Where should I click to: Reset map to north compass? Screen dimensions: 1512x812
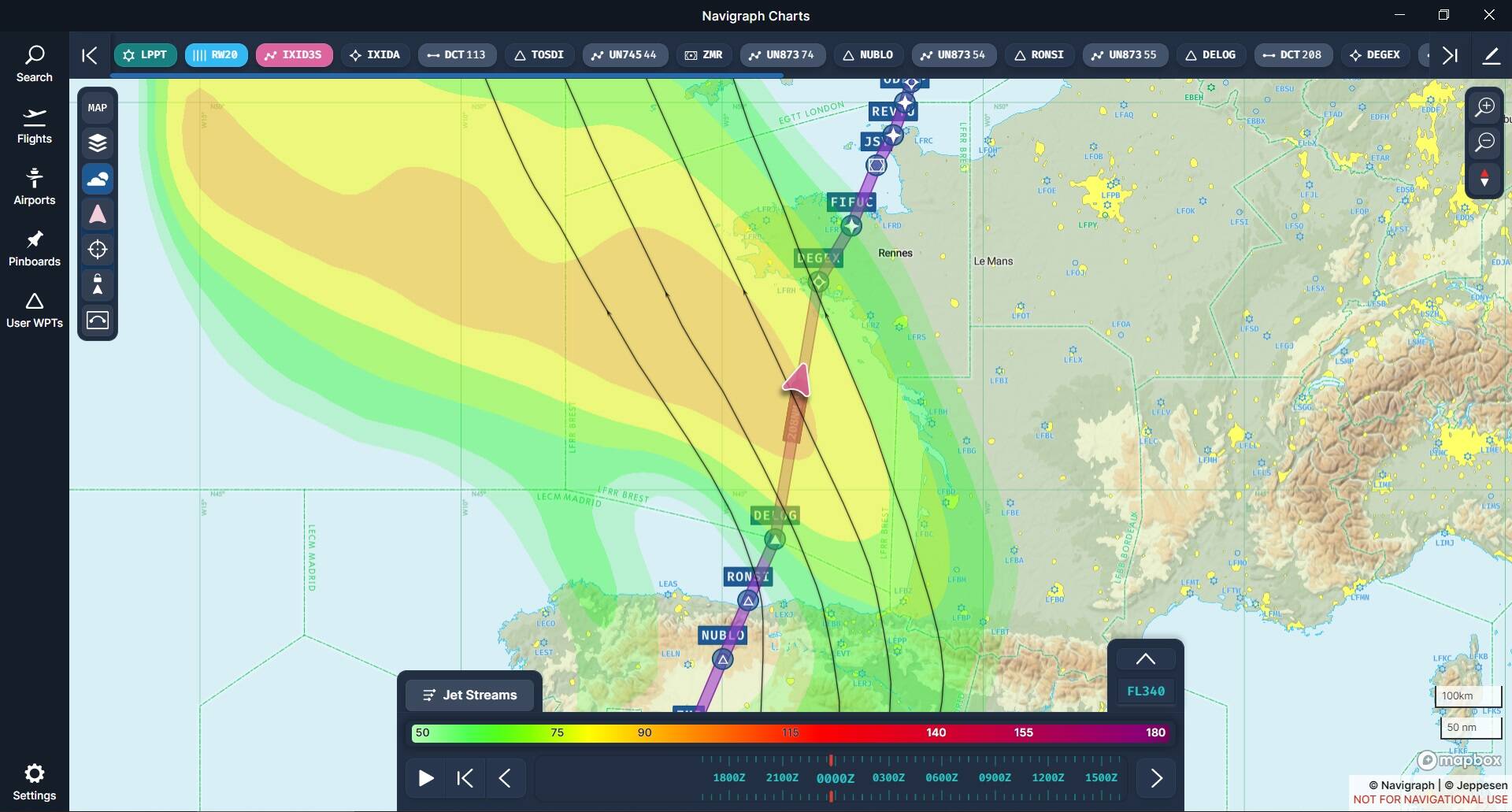pyautogui.click(x=1484, y=179)
